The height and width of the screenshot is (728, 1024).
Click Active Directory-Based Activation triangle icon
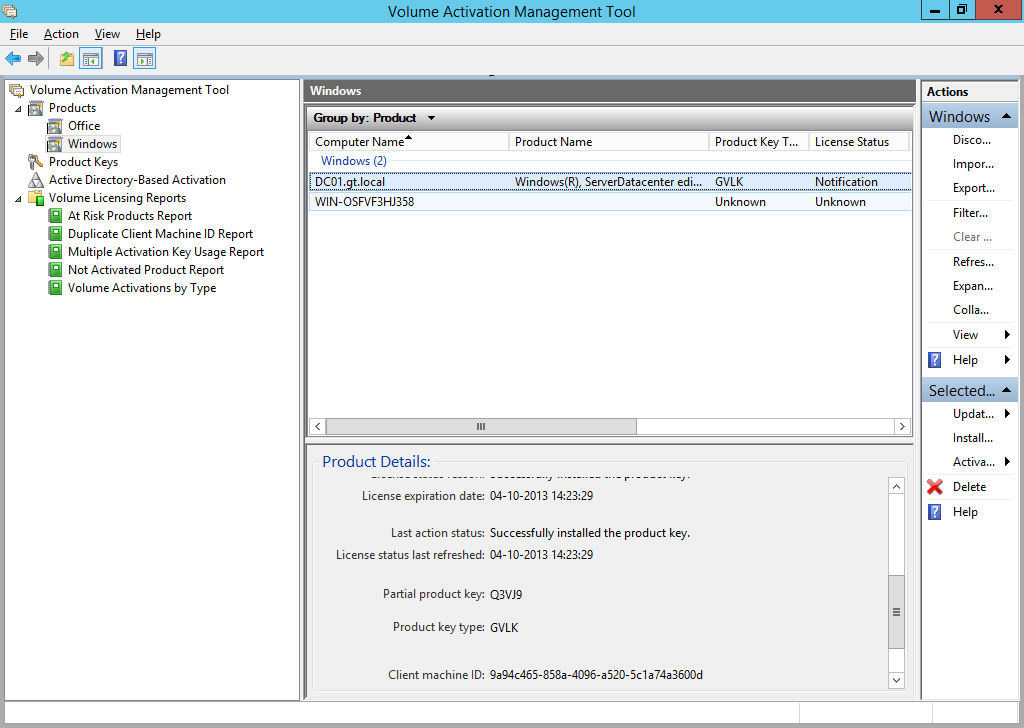tap(36, 180)
